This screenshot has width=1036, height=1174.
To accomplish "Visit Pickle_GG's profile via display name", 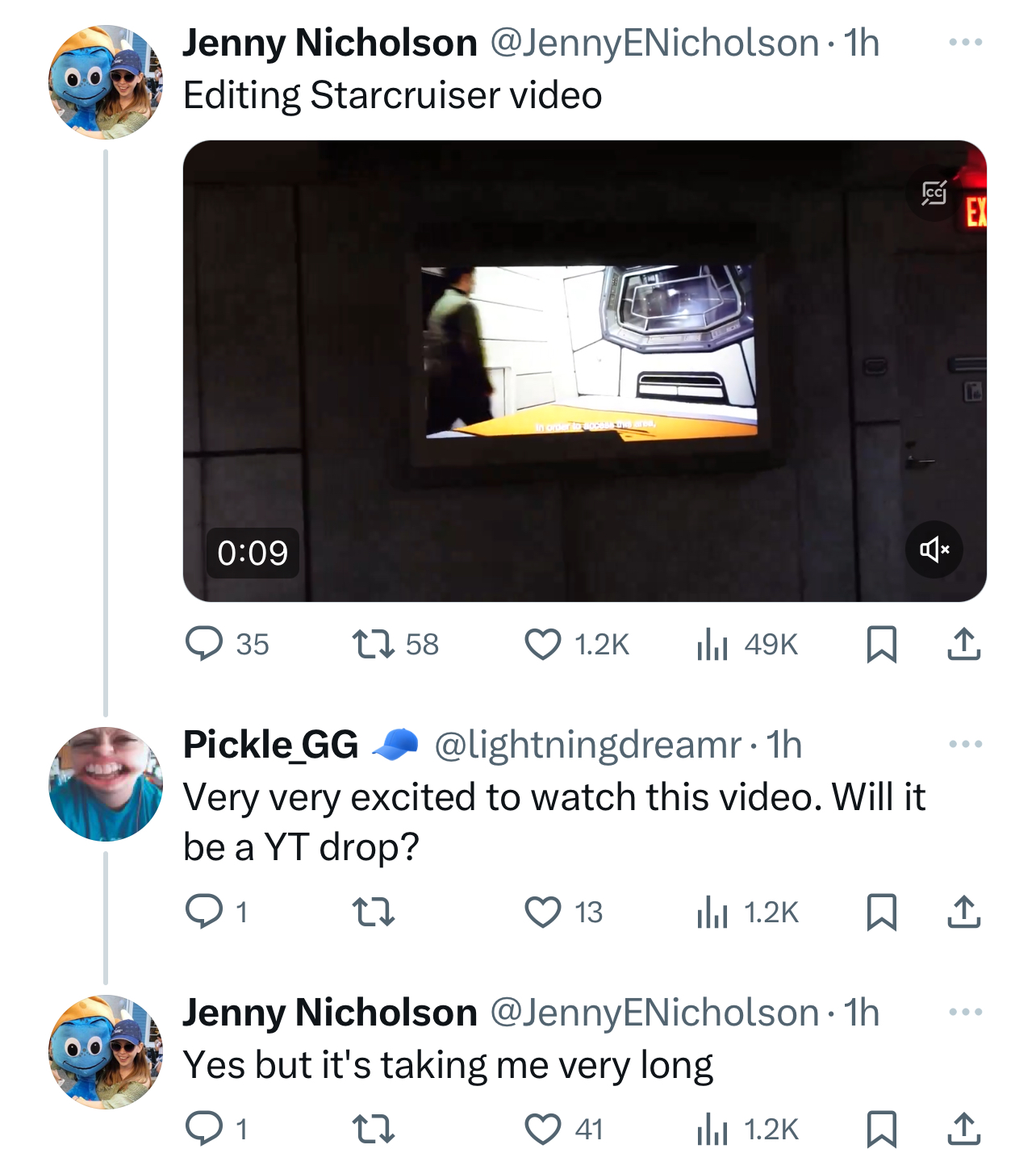I will coord(271,744).
